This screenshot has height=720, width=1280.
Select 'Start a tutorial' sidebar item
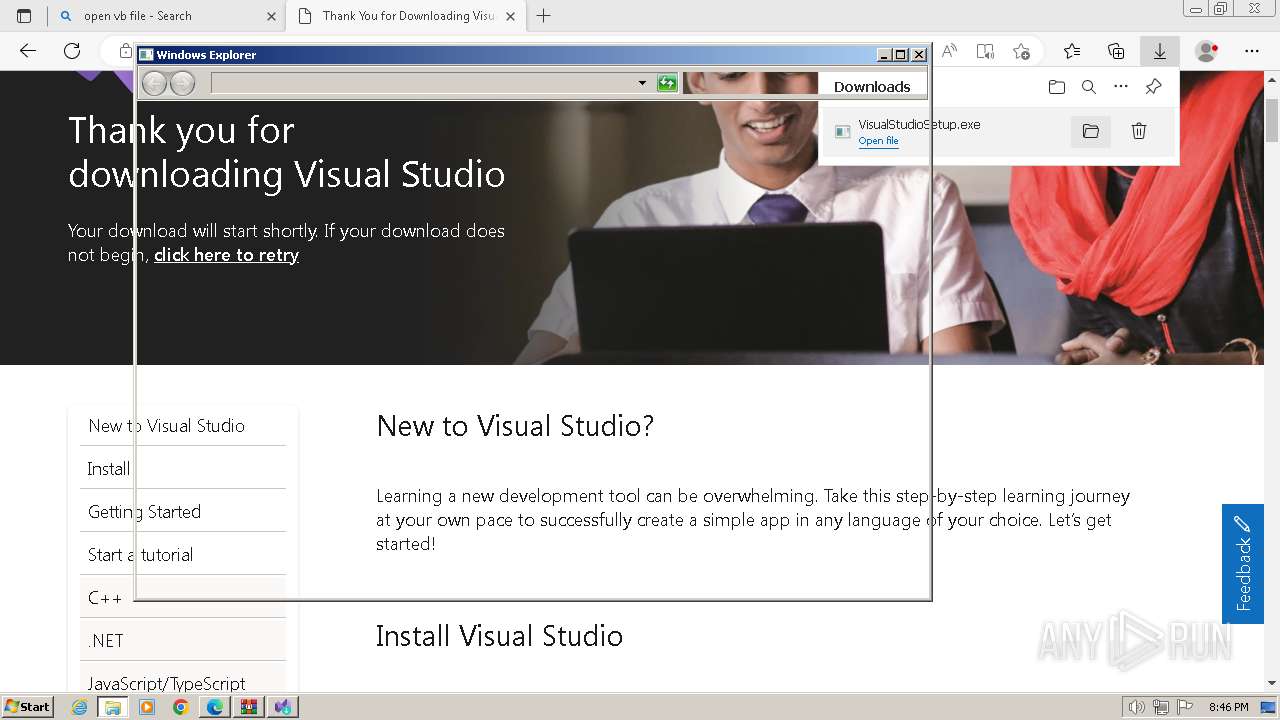pyautogui.click(x=183, y=554)
